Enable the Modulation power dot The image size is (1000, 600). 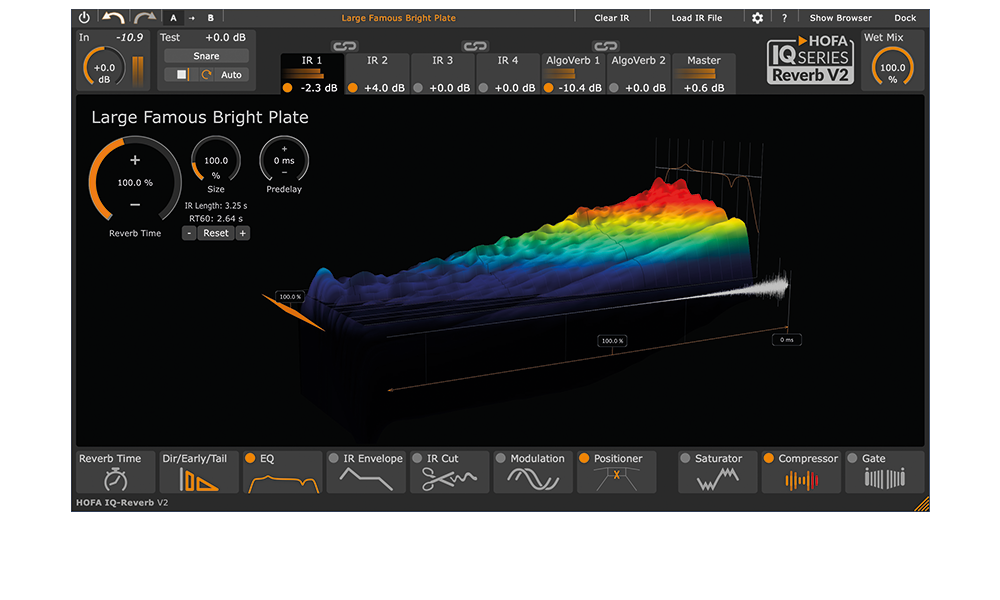click(501, 458)
